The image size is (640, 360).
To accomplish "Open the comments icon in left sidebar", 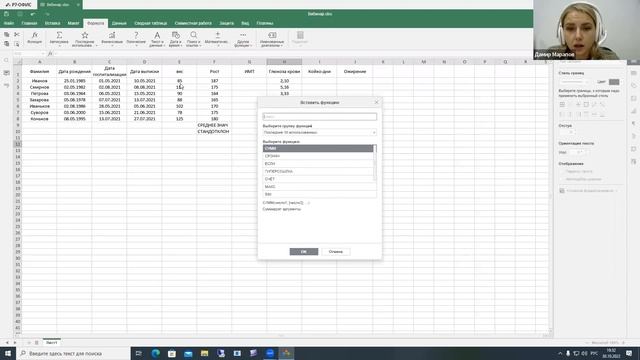I will [x=7, y=73].
